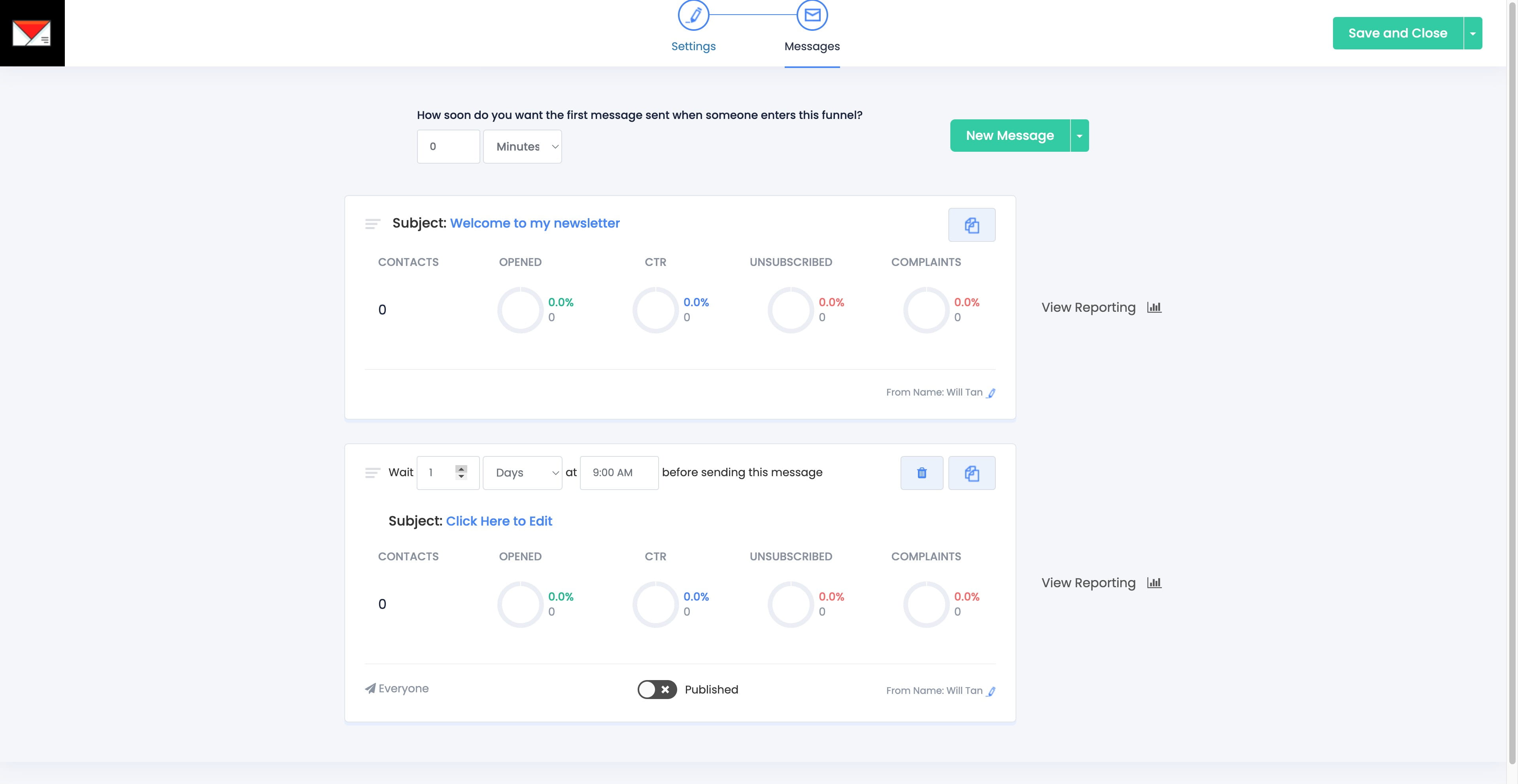
Task: Open second message reporting chart icon
Action: point(1154,582)
